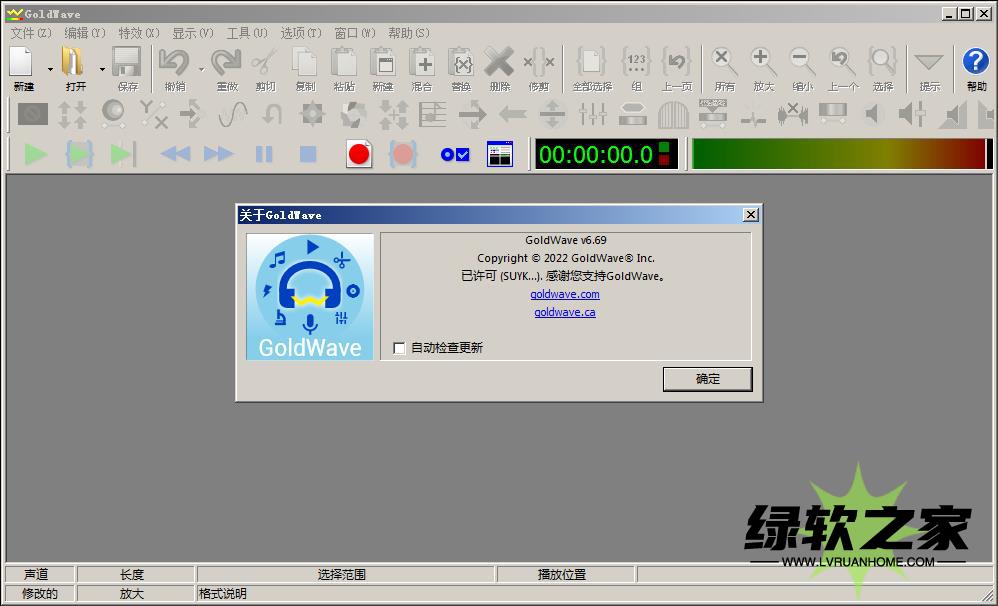The height and width of the screenshot is (606, 998).
Task: Click the play-to-end green button
Action: (x=123, y=154)
